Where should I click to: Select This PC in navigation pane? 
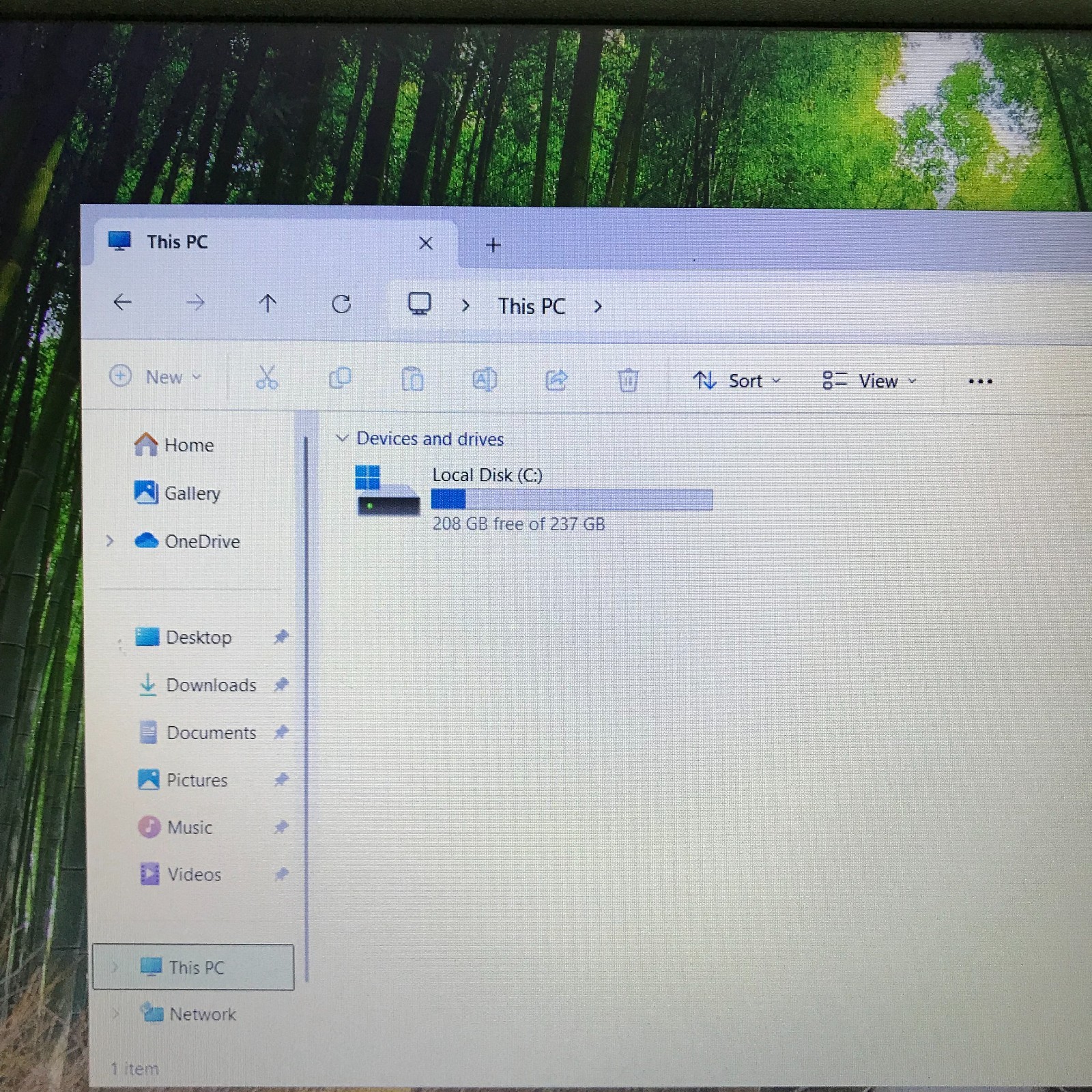click(193, 967)
